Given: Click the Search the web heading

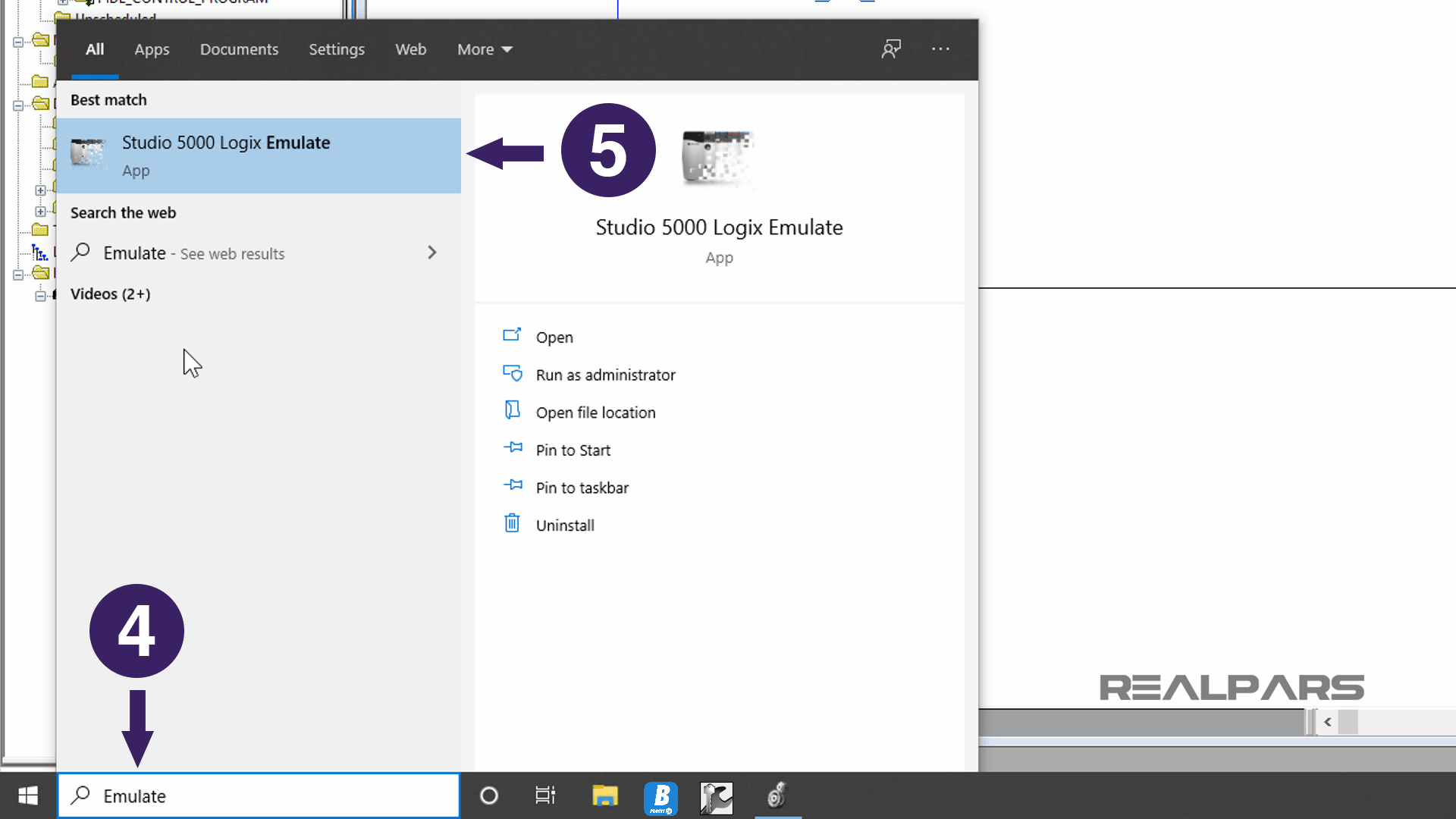Looking at the screenshot, I should (x=123, y=213).
